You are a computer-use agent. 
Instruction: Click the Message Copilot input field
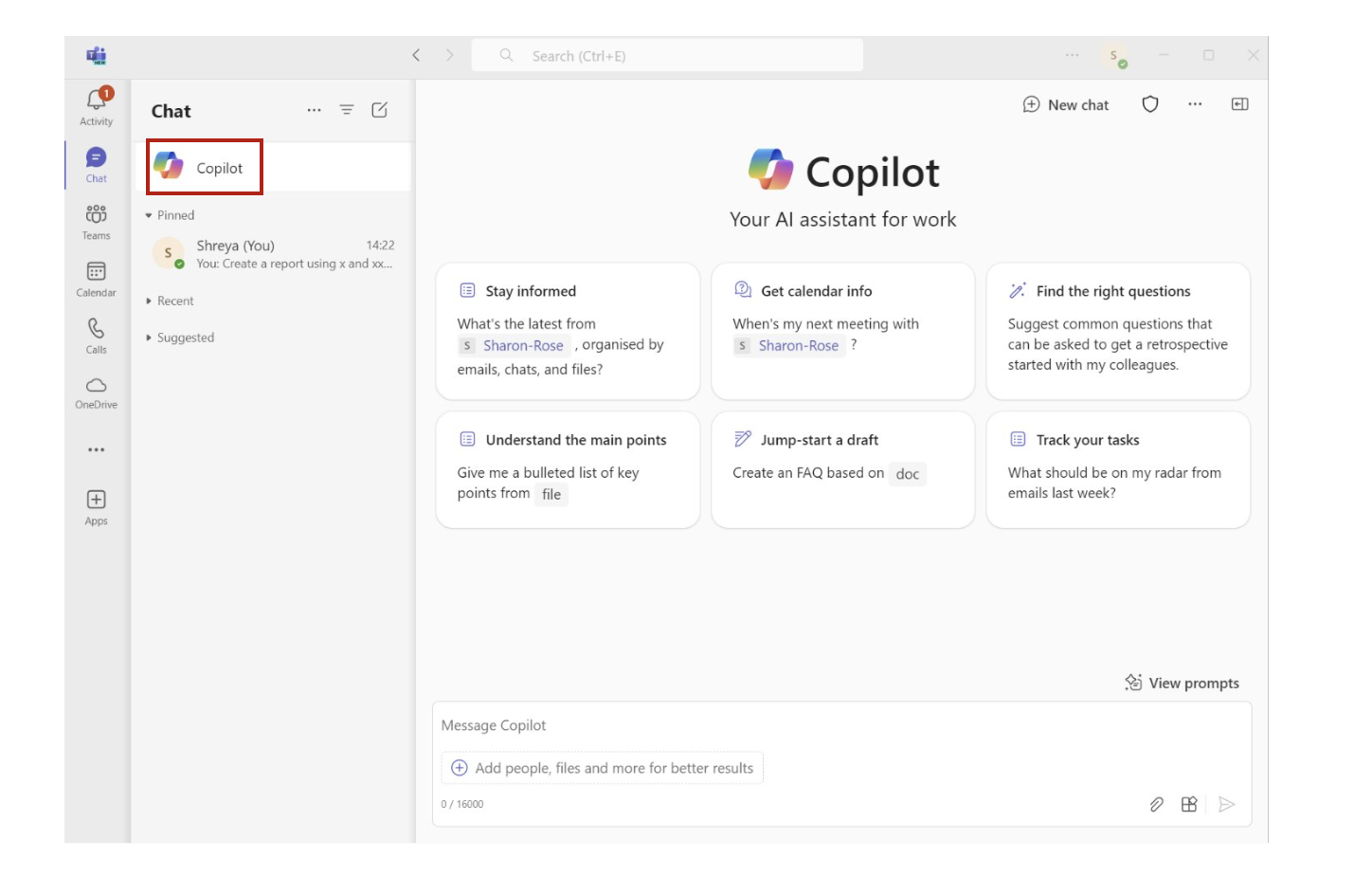841,725
